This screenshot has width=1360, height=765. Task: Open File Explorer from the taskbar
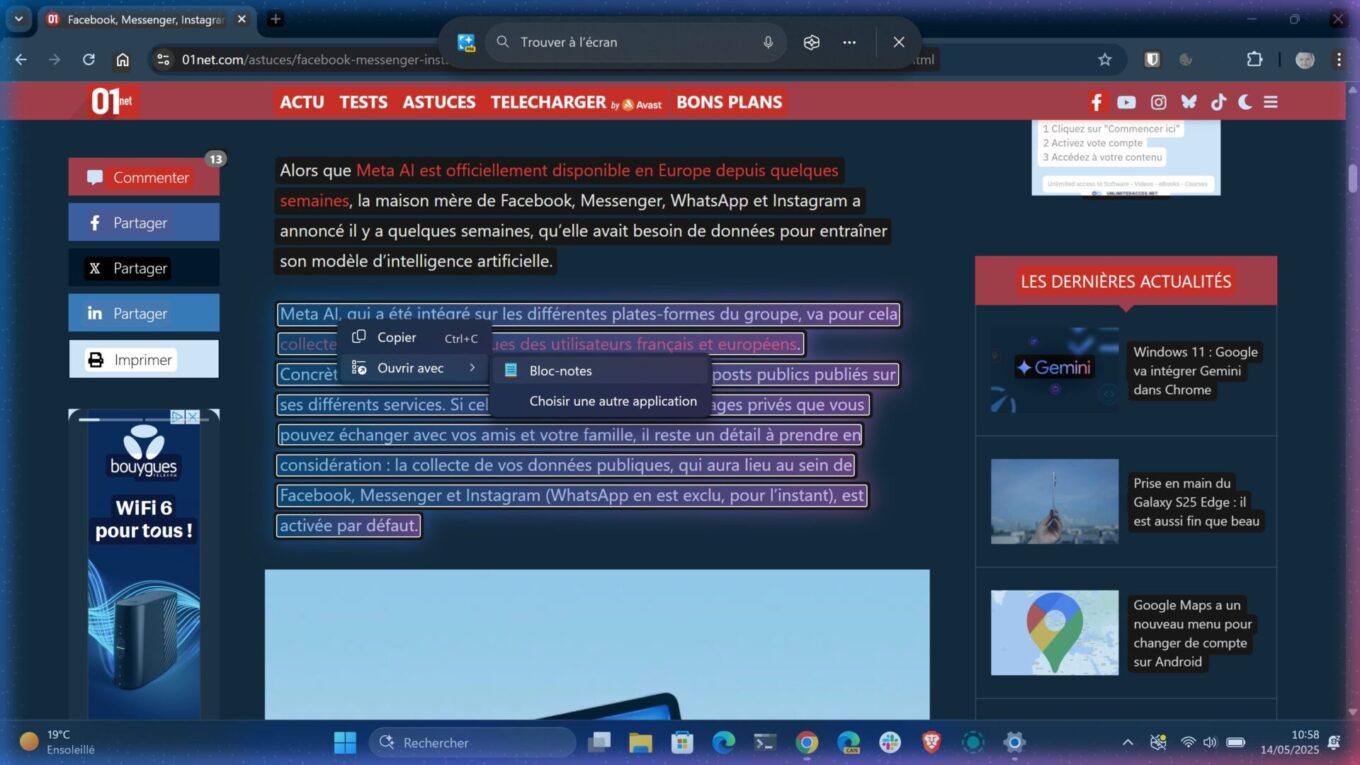[640, 742]
